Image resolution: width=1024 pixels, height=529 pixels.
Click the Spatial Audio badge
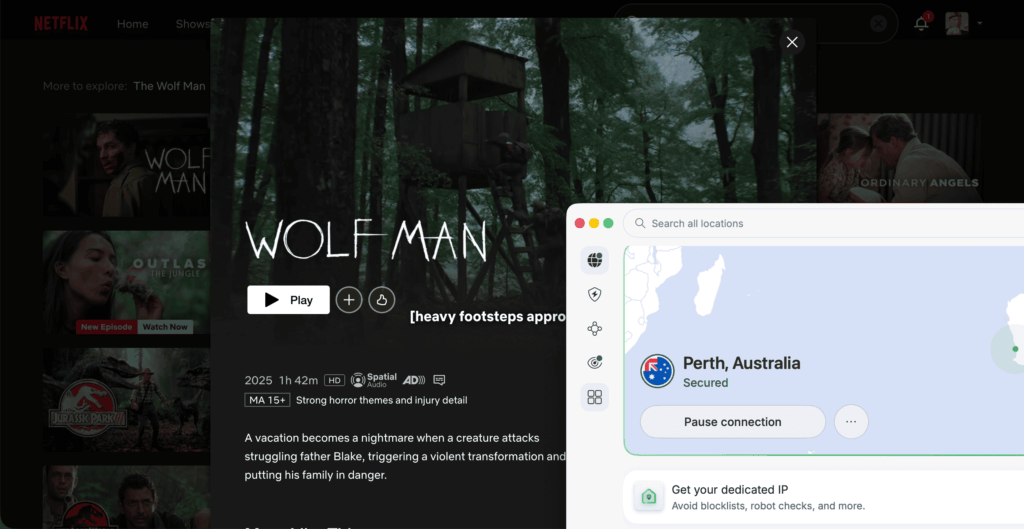[374, 380]
